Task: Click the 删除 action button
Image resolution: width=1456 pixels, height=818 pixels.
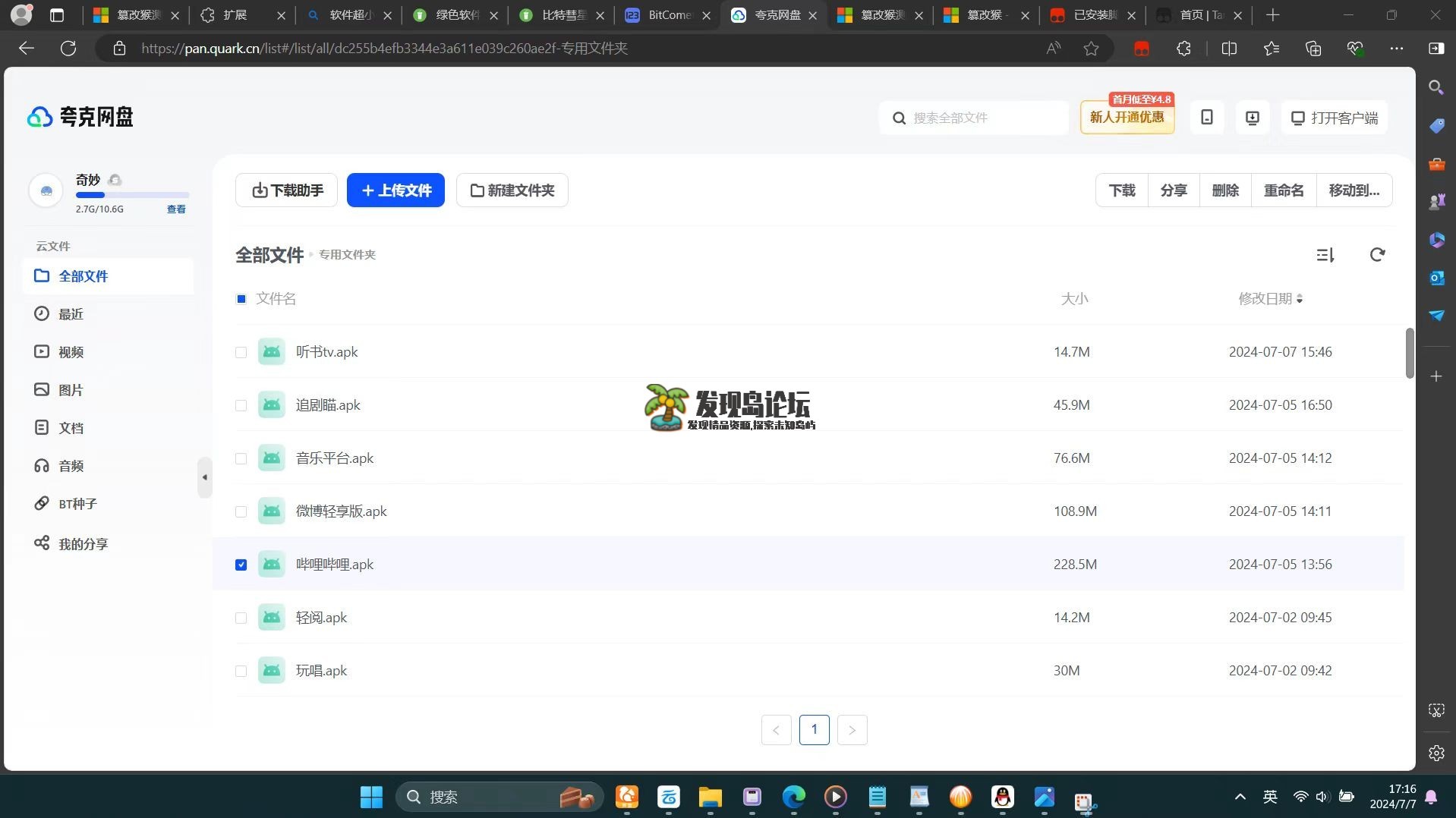Action: 1225,190
